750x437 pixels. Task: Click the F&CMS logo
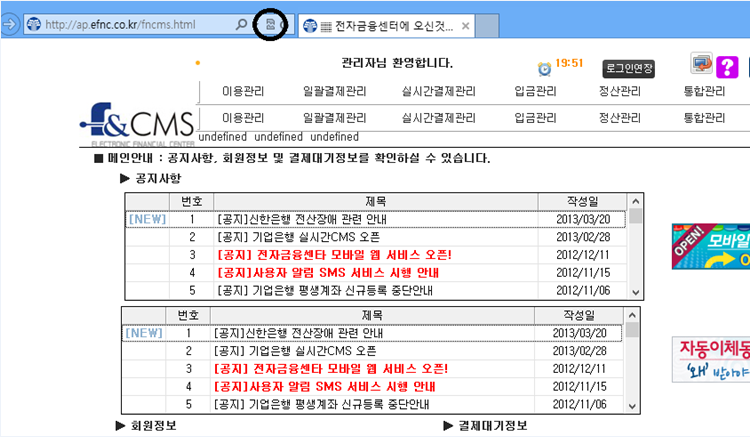click(x=137, y=124)
